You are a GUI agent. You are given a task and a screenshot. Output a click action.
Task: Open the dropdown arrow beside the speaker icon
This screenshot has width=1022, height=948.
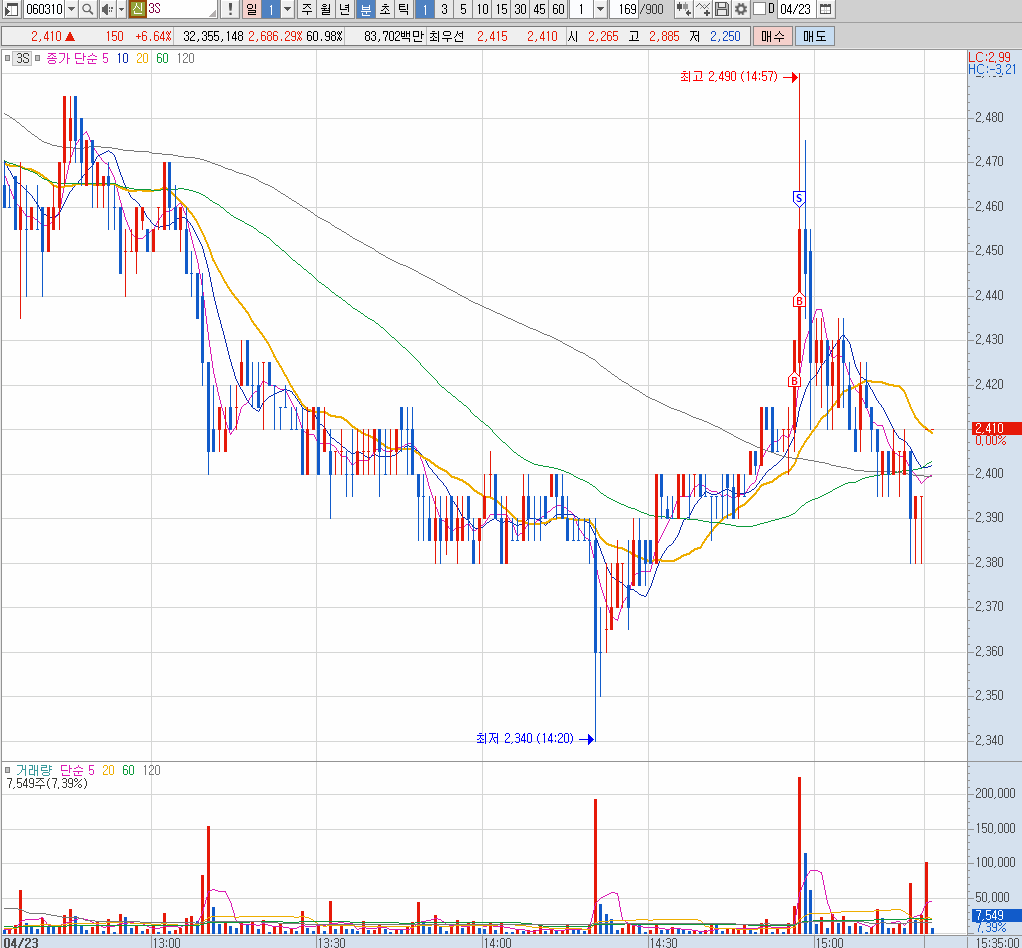pos(121,10)
